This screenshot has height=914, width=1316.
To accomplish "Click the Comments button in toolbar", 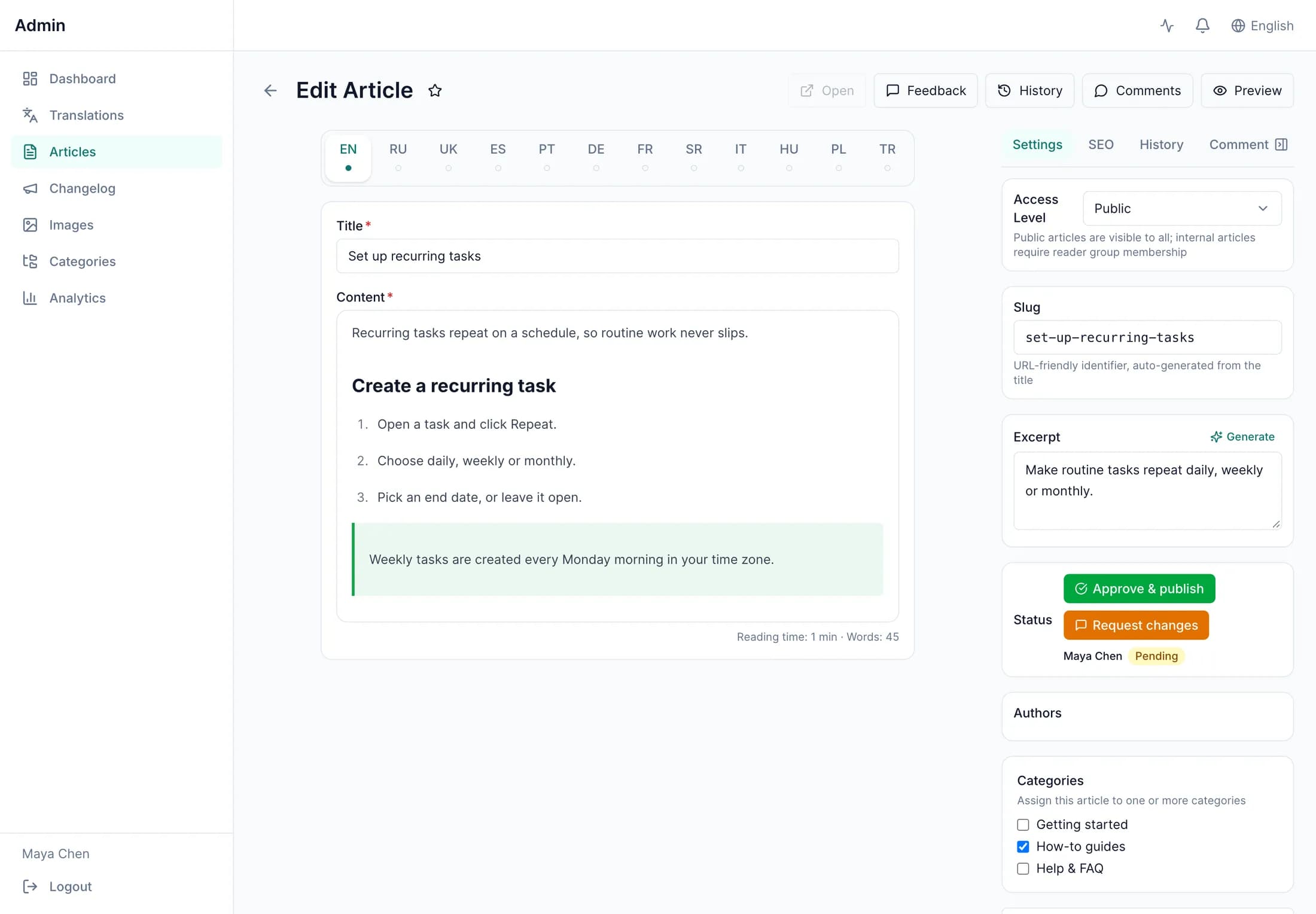I will pos(1137,90).
